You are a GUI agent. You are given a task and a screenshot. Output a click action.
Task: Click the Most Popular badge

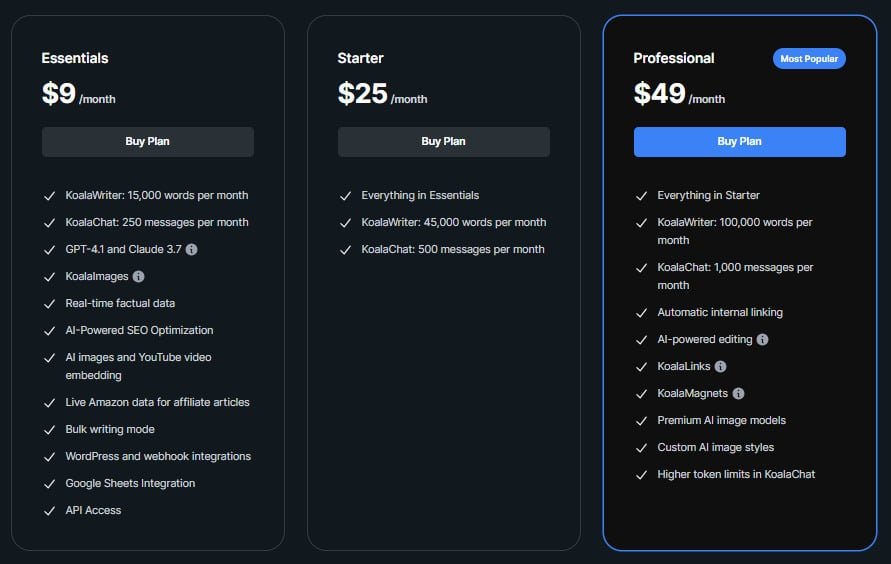click(x=809, y=59)
